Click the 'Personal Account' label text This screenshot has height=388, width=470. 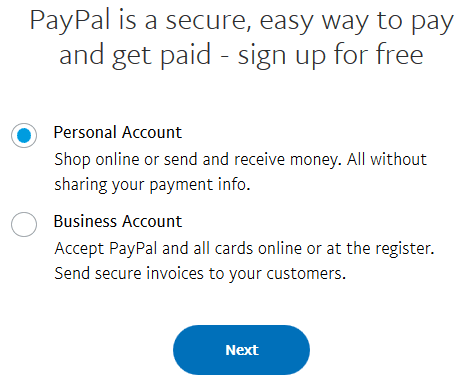(118, 132)
